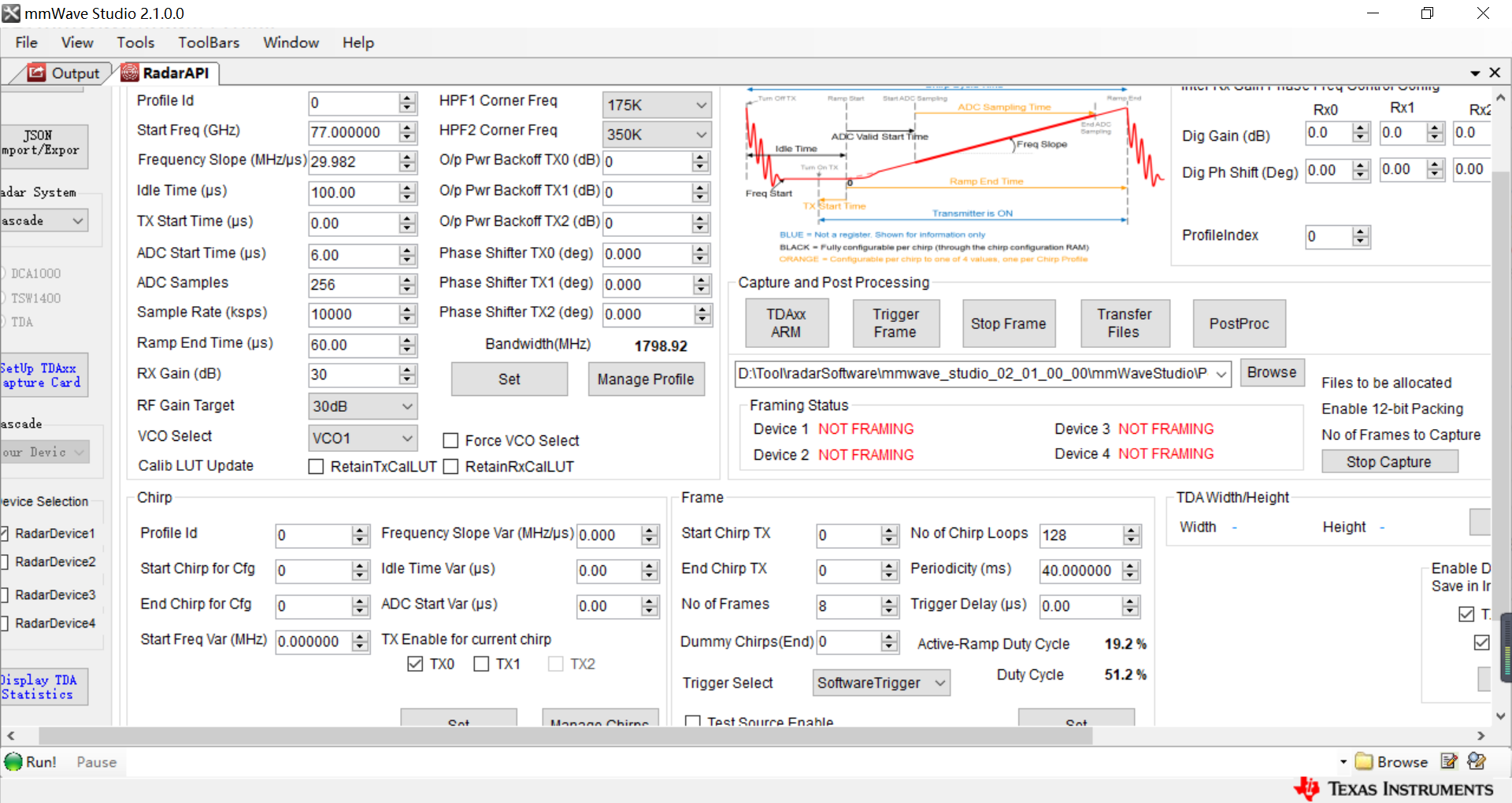Open the Trigger Select SoftwareTrigger dropdown

[x=881, y=683]
